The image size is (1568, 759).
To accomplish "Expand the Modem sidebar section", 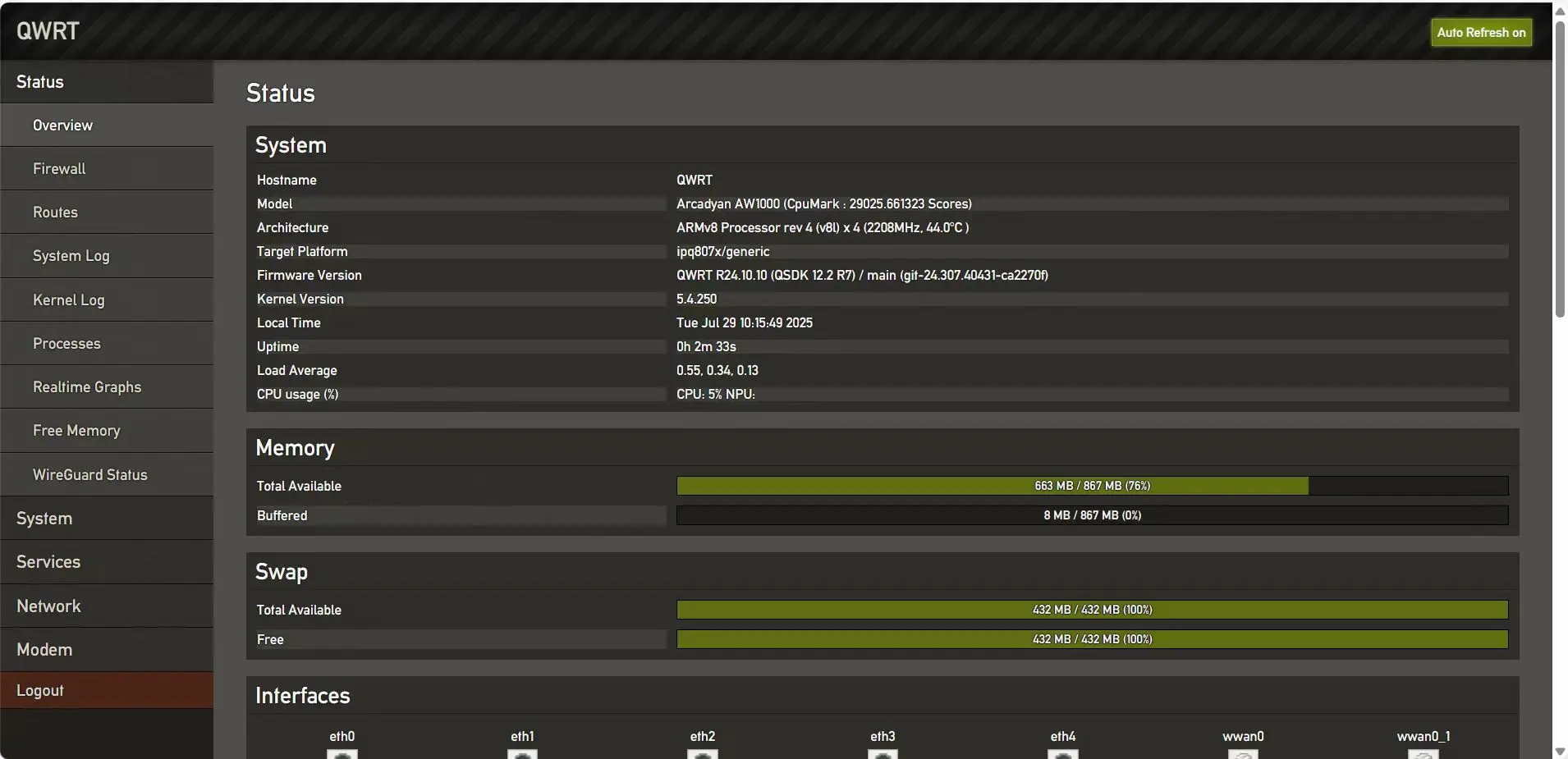I will (44, 650).
